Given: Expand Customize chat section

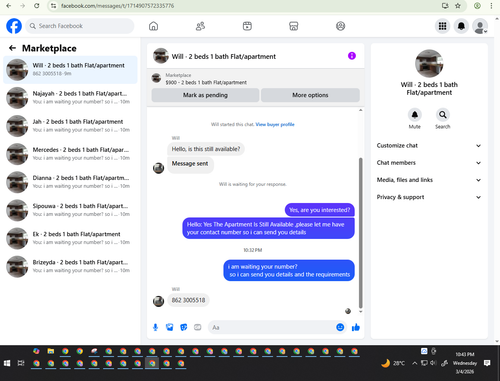Looking at the screenshot, I should pos(429,146).
